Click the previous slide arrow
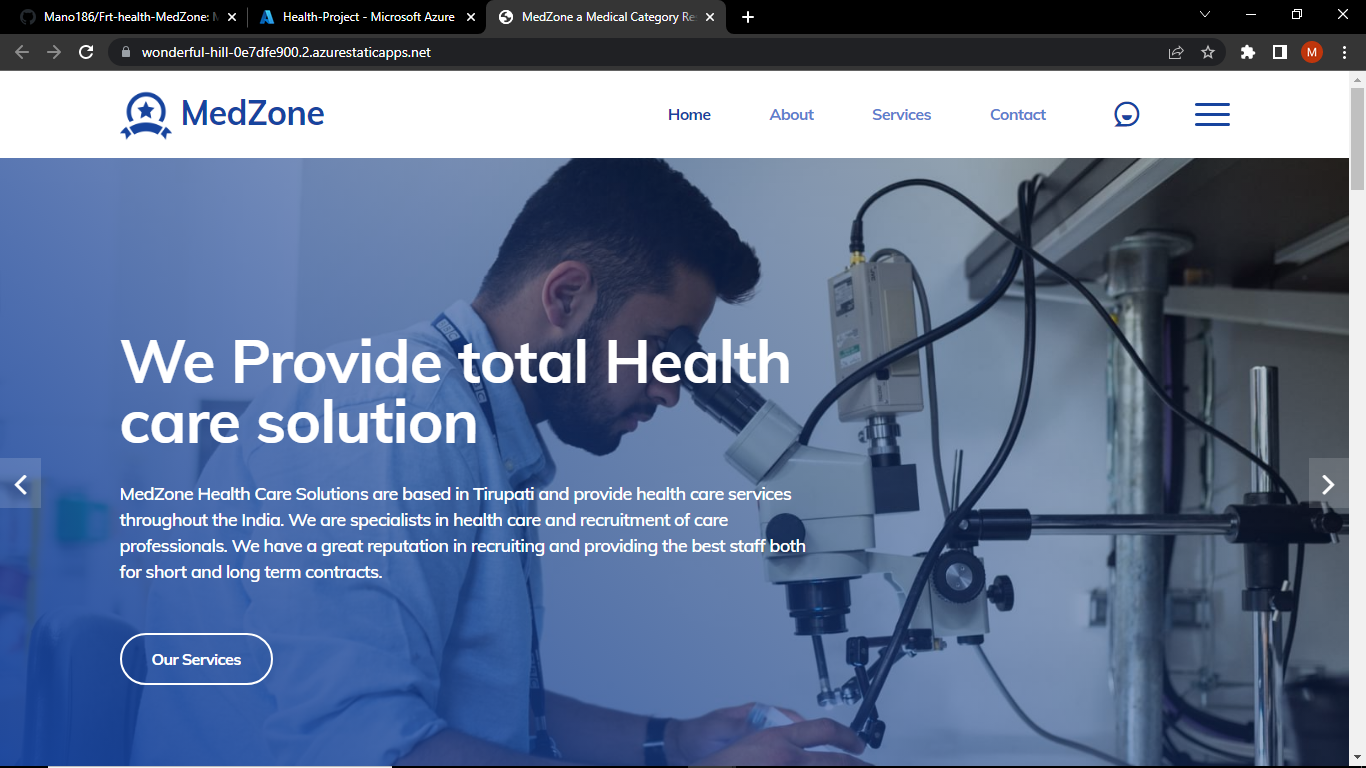This screenshot has height=768, width=1366. coord(20,484)
